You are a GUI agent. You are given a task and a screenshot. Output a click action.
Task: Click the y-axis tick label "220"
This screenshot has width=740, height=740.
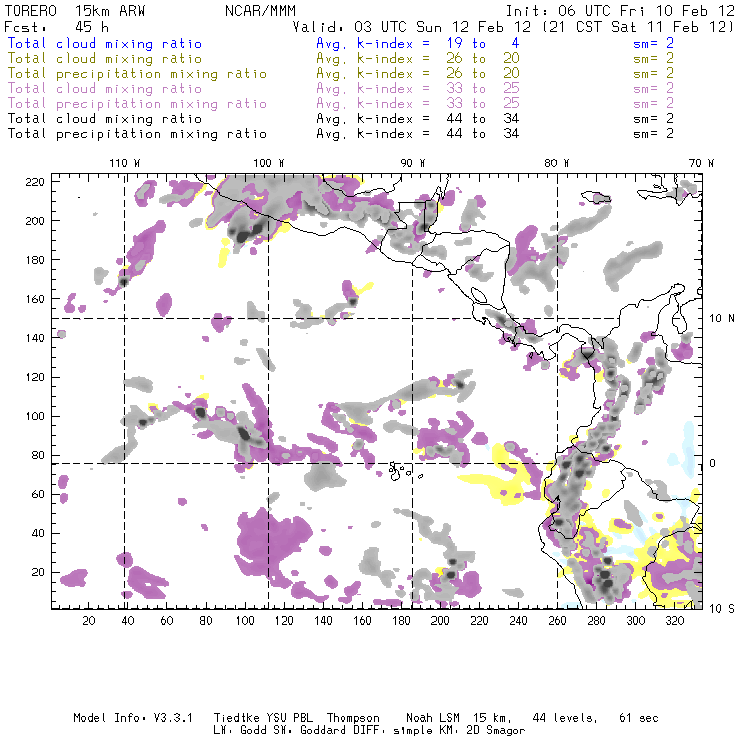point(35,182)
